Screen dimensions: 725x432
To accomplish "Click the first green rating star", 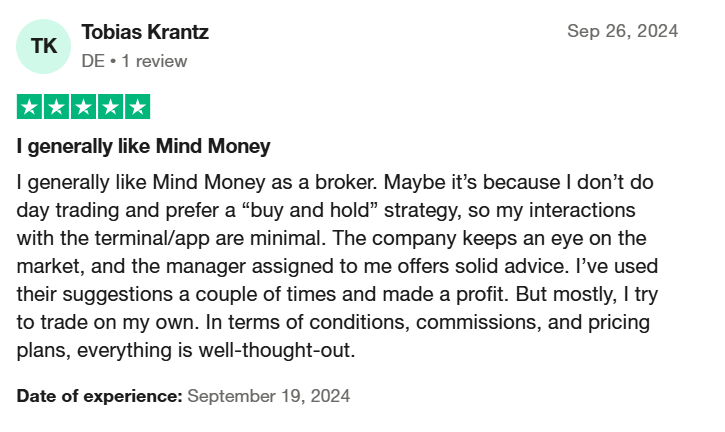I will coord(30,106).
